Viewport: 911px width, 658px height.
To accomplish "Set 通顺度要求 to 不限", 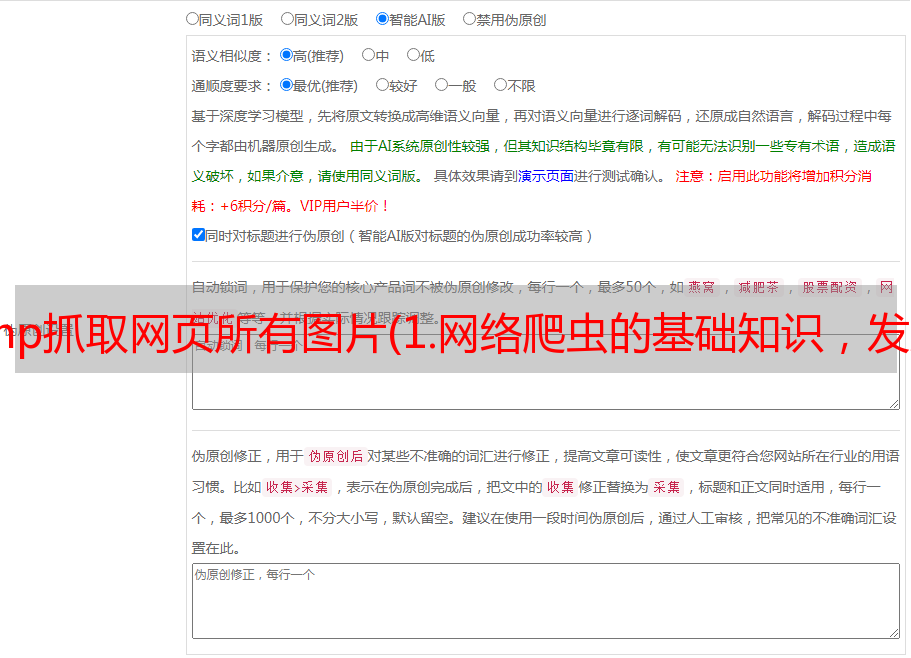I will tap(500, 85).
